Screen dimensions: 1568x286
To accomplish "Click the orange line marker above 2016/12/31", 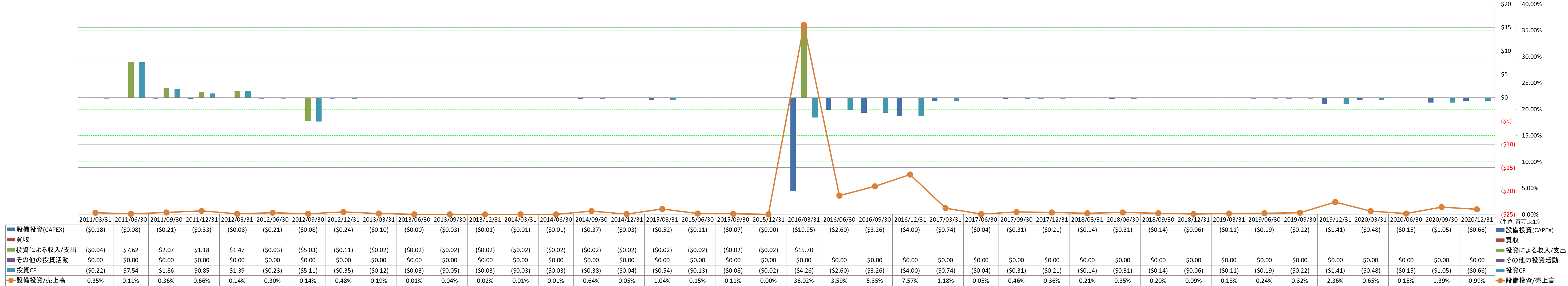I will point(909,175).
